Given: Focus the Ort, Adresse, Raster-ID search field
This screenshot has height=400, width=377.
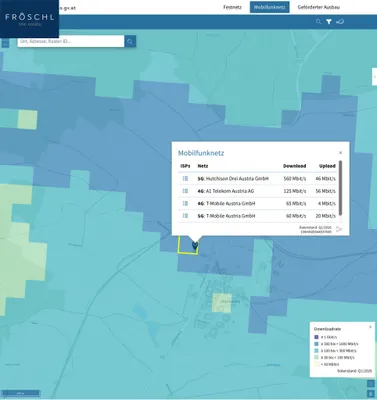Looking at the screenshot, I should coord(71,41).
